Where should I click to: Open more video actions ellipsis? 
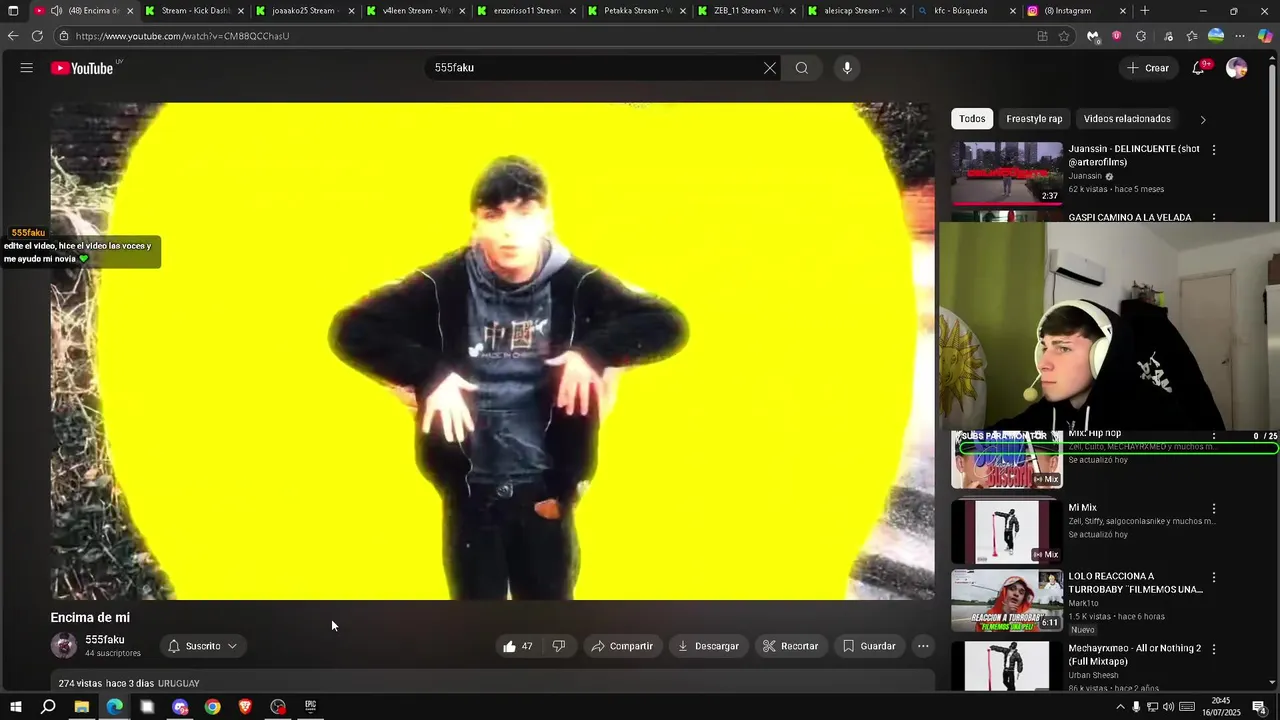click(x=923, y=646)
